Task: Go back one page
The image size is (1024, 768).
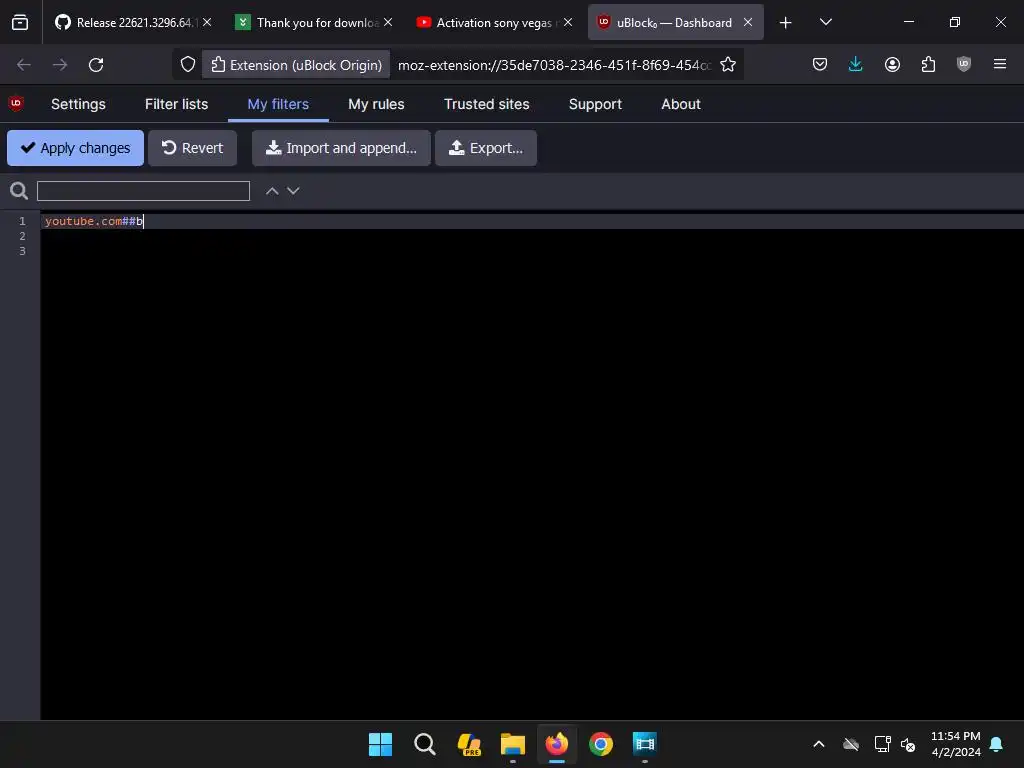Action: [24, 65]
